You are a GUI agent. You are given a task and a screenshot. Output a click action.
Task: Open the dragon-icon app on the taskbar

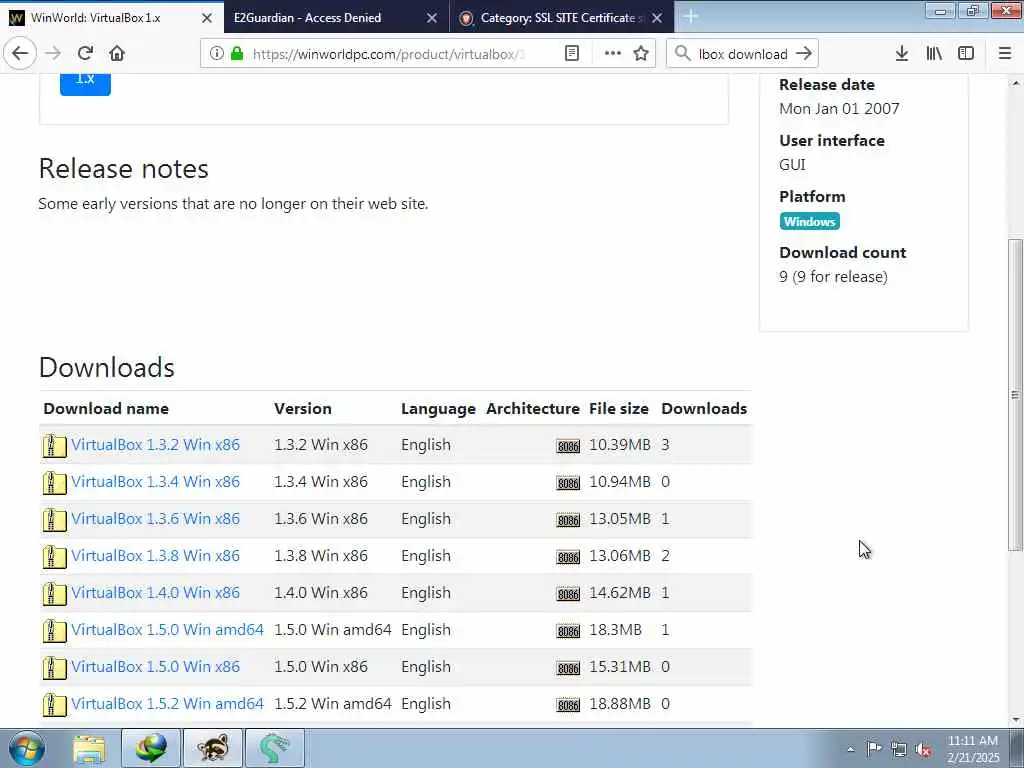pyautogui.click(x=274, y=748)
